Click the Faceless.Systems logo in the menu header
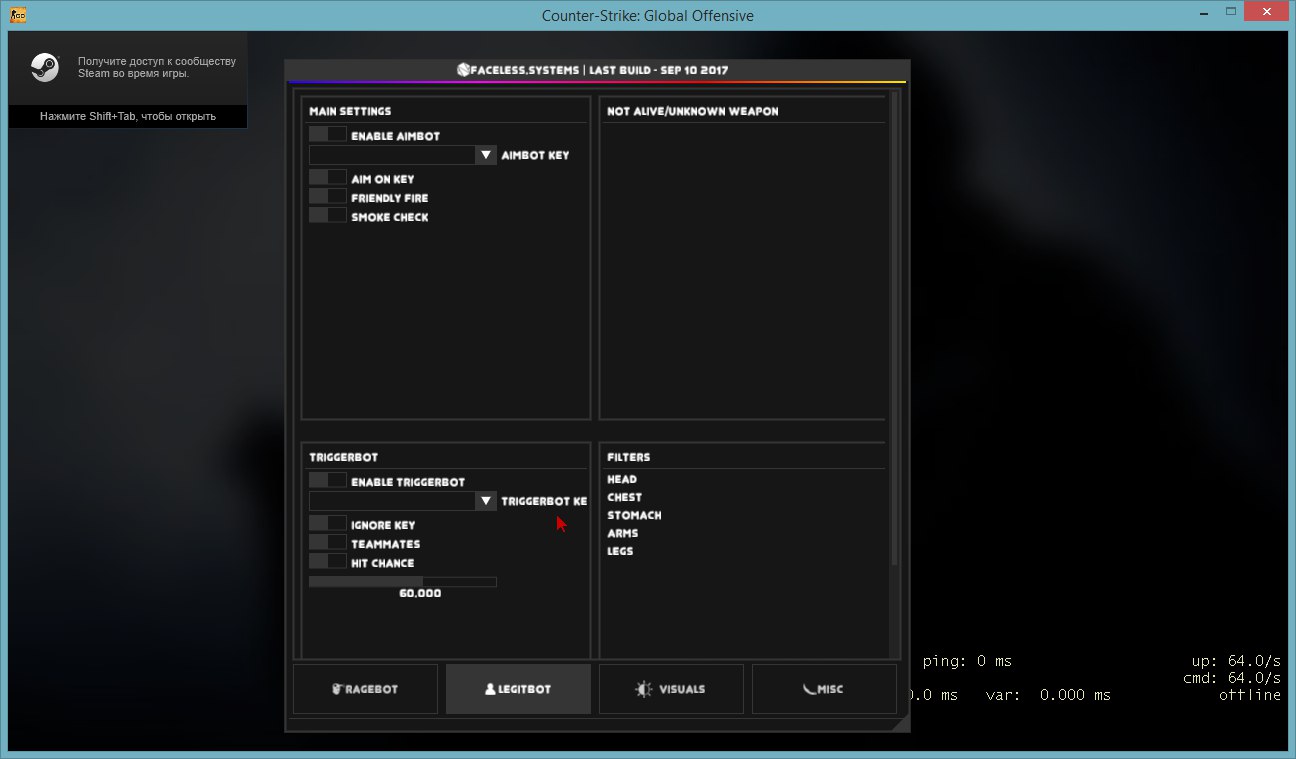Image resolution: width=1296 pixels, height=759 pixels. (463, 70)
